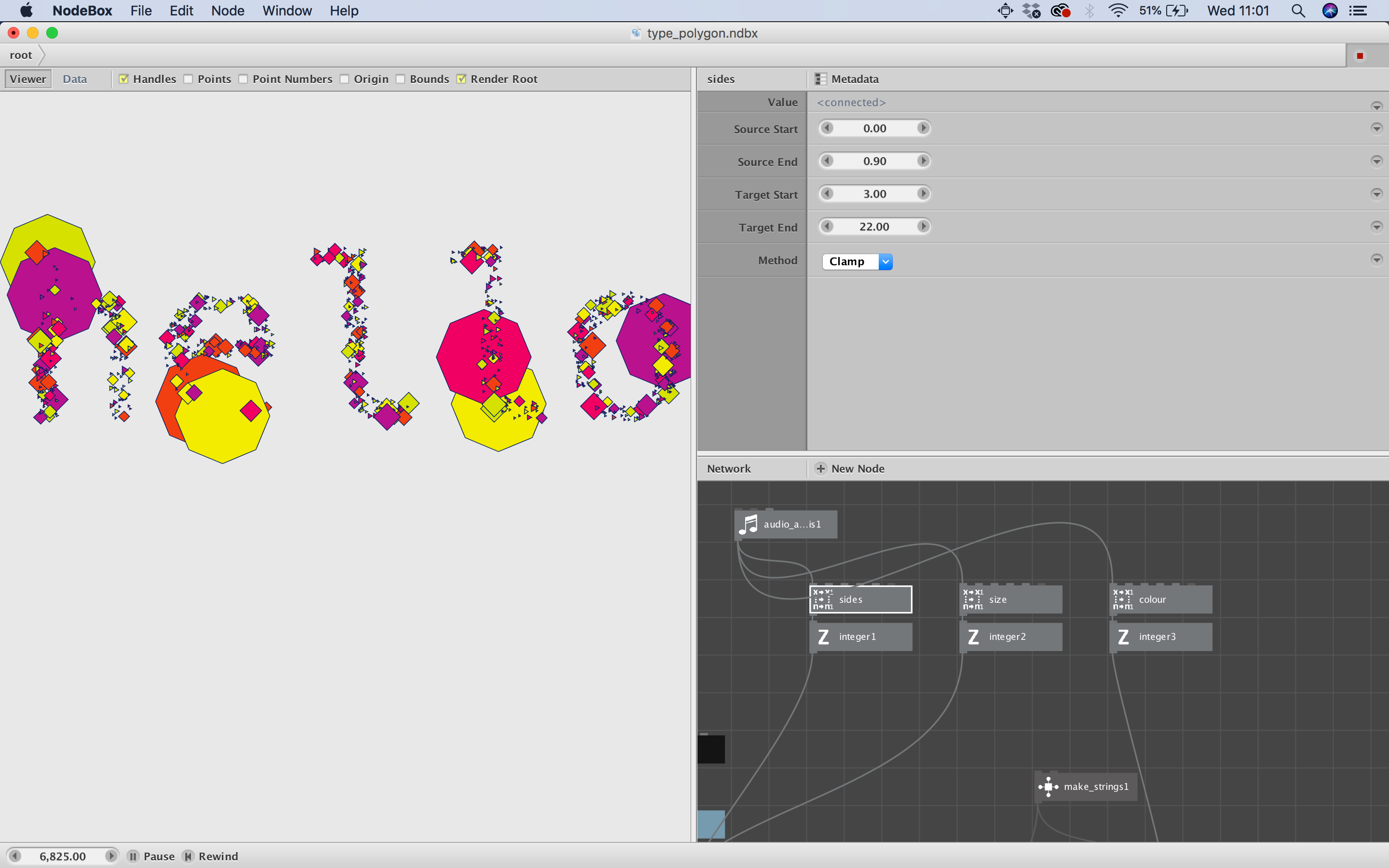Click the red stop rendering icon

(1360, 55)
